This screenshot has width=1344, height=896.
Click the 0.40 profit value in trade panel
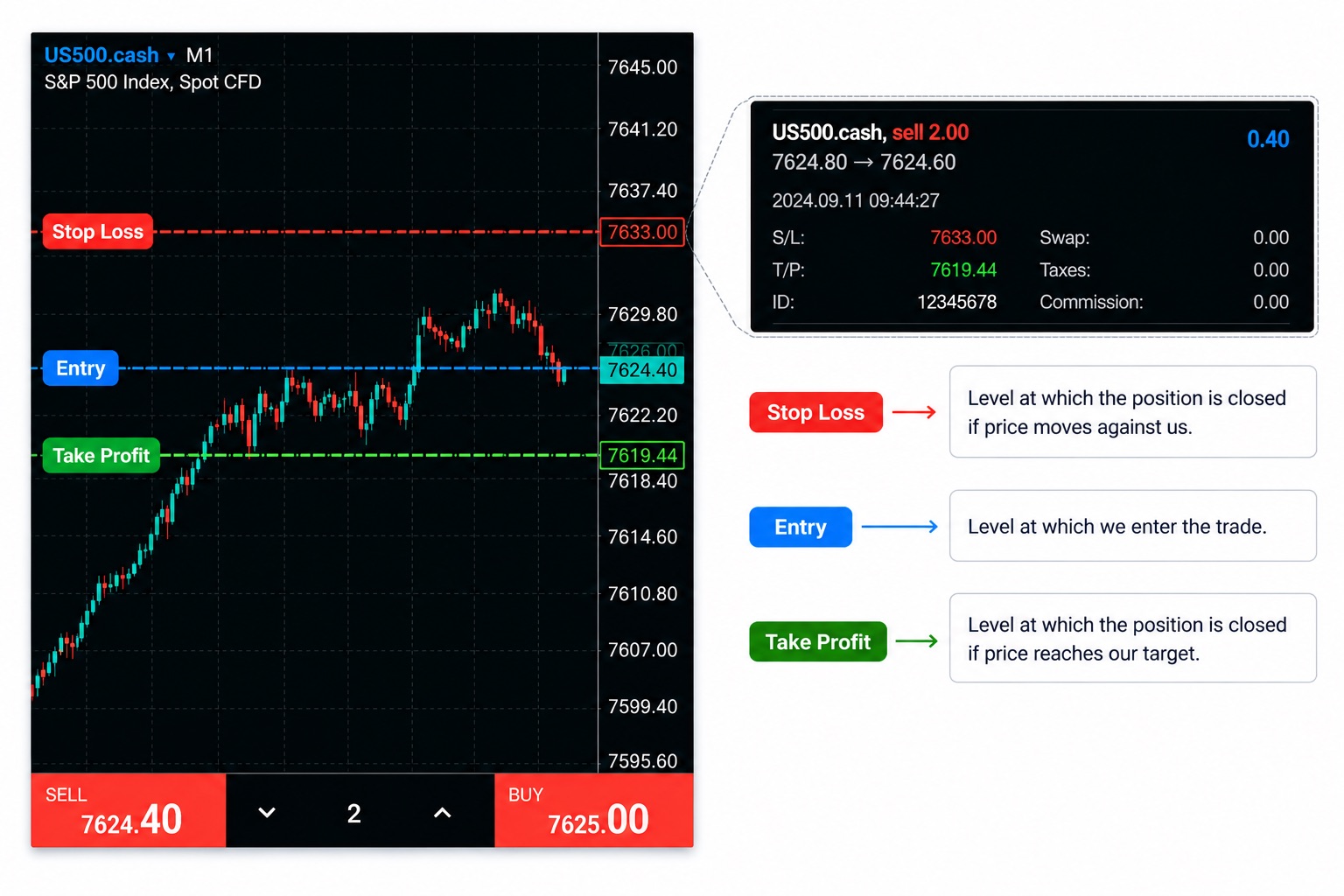tap(1268, 139)
